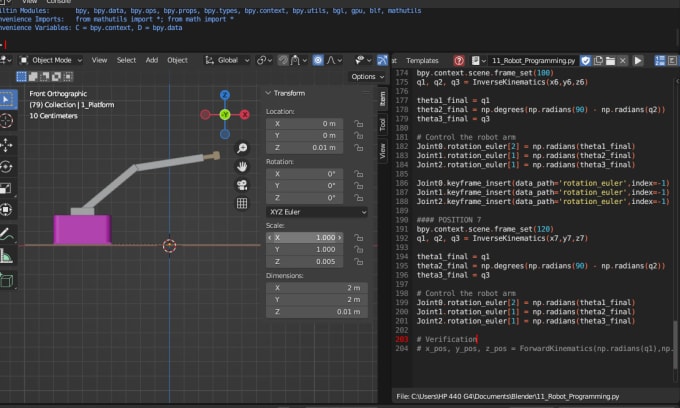This screenshot has width=680, height=408.
Task: Click the viewport zoom magnifier icon
Action: 242,148
